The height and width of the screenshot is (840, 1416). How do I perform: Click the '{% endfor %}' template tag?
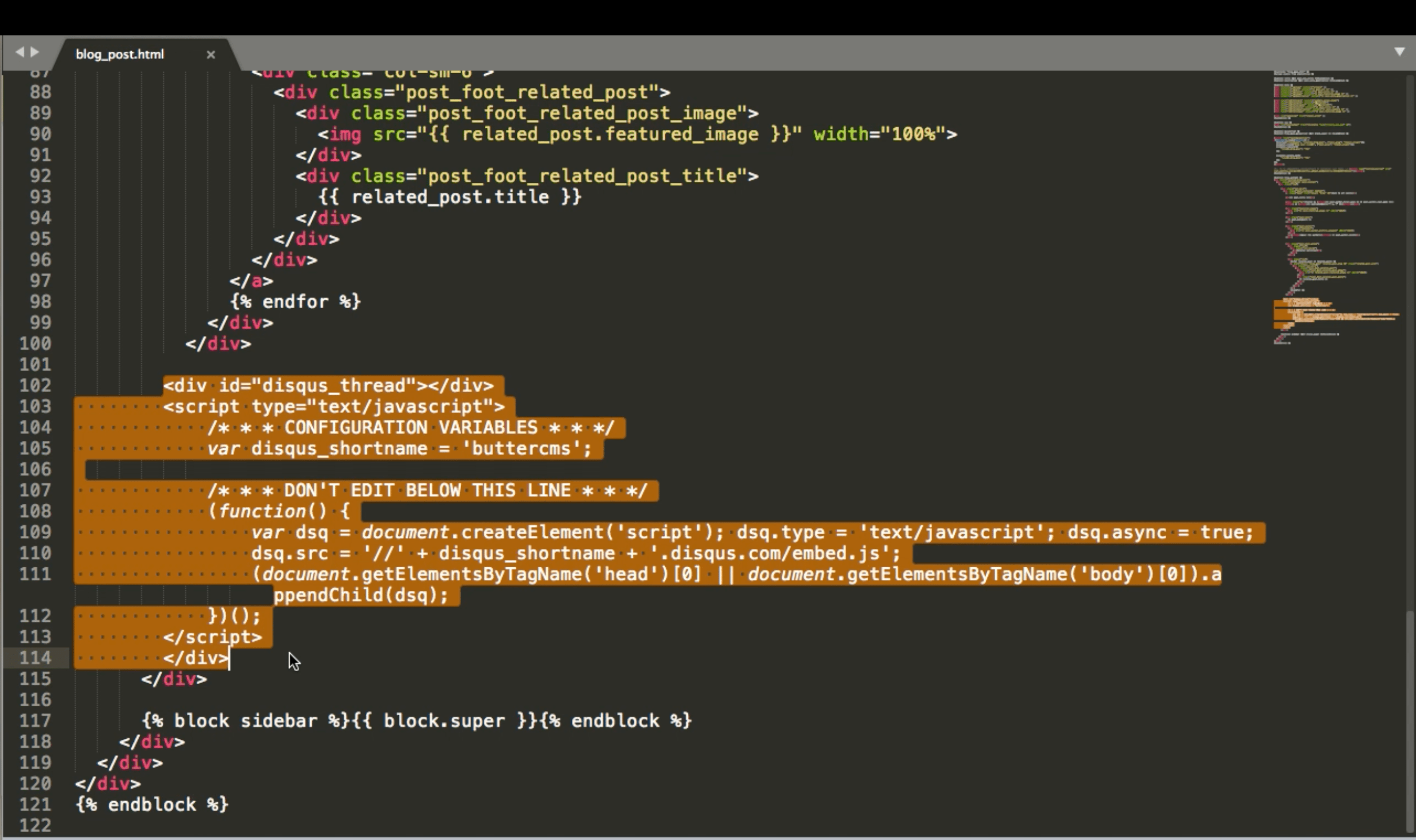(295, 302)
